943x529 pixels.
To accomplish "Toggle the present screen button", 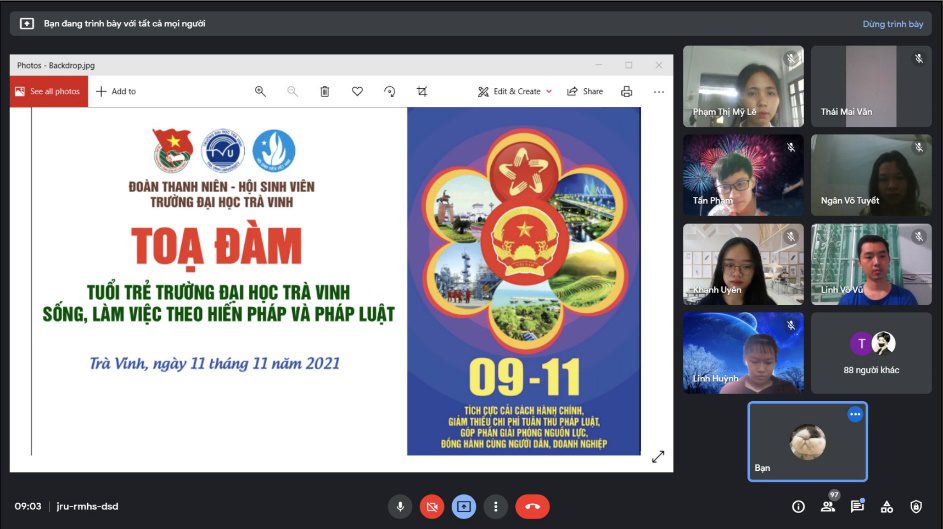I will tap(464, 506).
